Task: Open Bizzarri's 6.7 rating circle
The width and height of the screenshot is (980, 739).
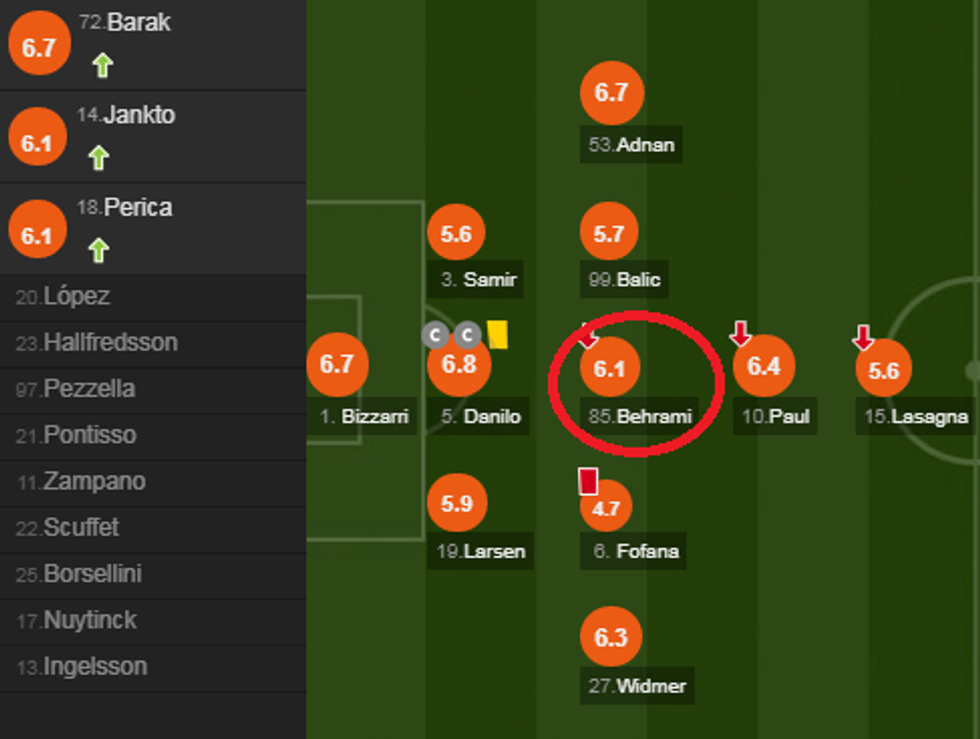Action: click(337, 364)
